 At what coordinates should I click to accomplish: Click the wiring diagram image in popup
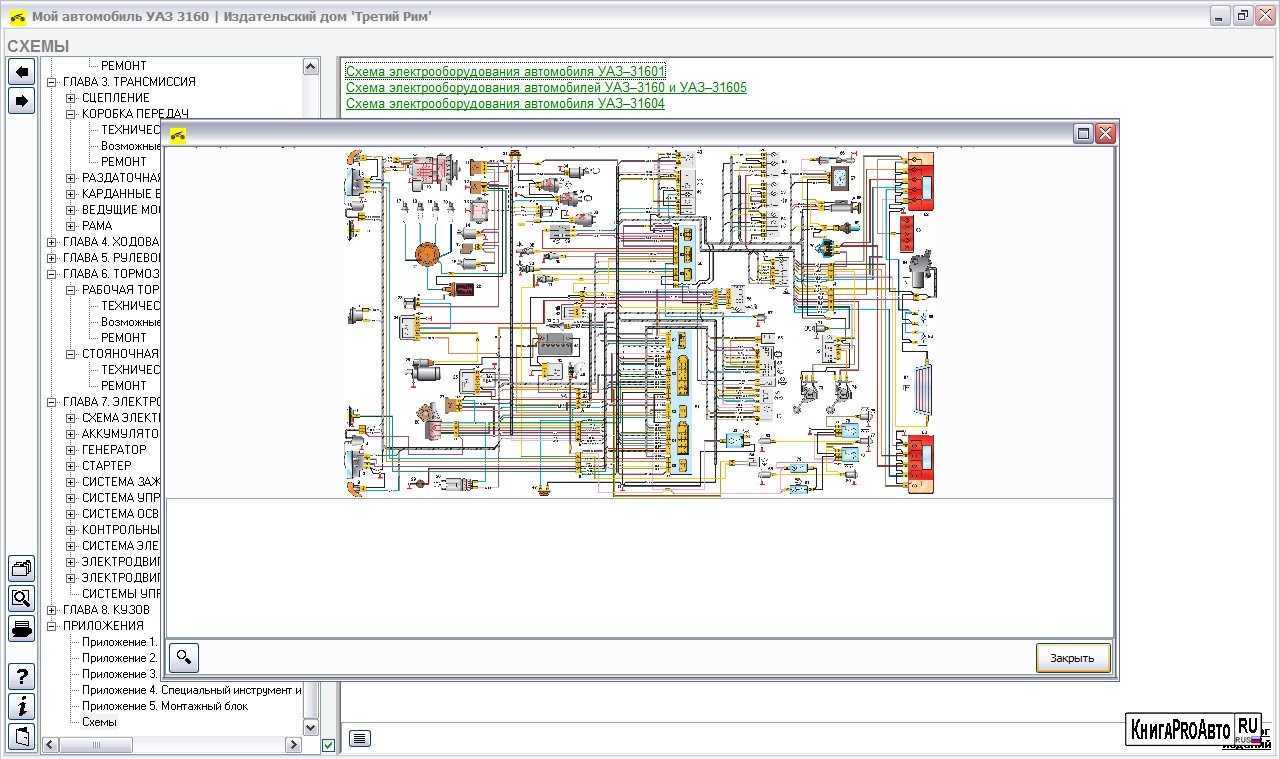point(640,322)
